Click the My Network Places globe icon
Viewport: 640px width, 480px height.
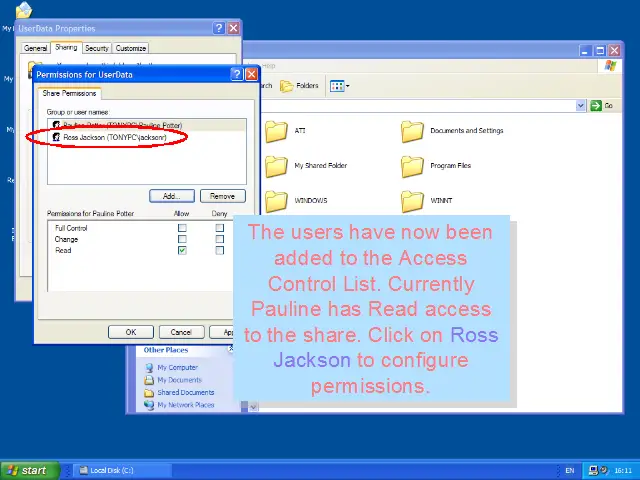point(149,405)
